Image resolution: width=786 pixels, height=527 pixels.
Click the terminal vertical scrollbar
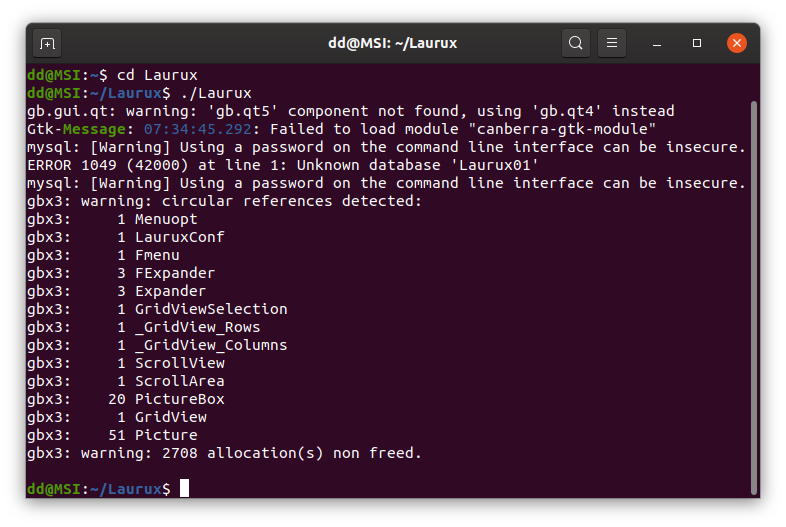753,298
